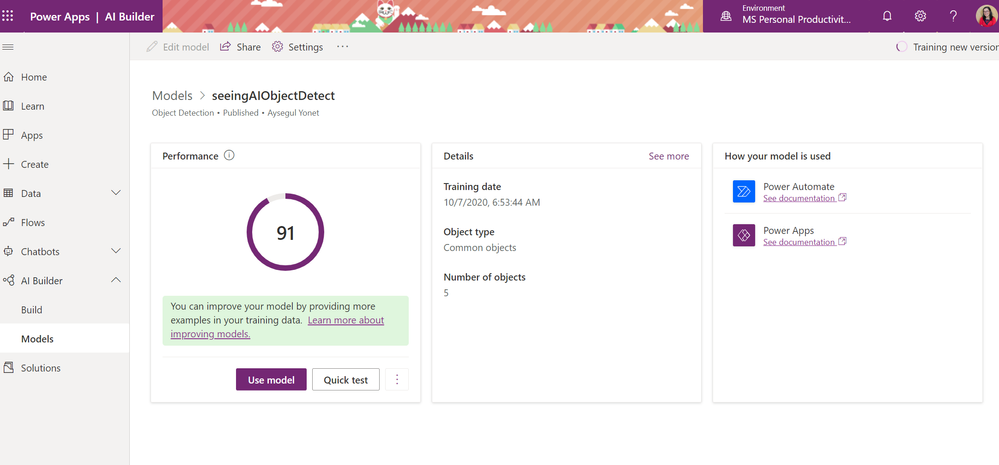Open the vertical ellipsis next to Quick test
Viewport: 999px width, 465px height.
pos(397,380)
